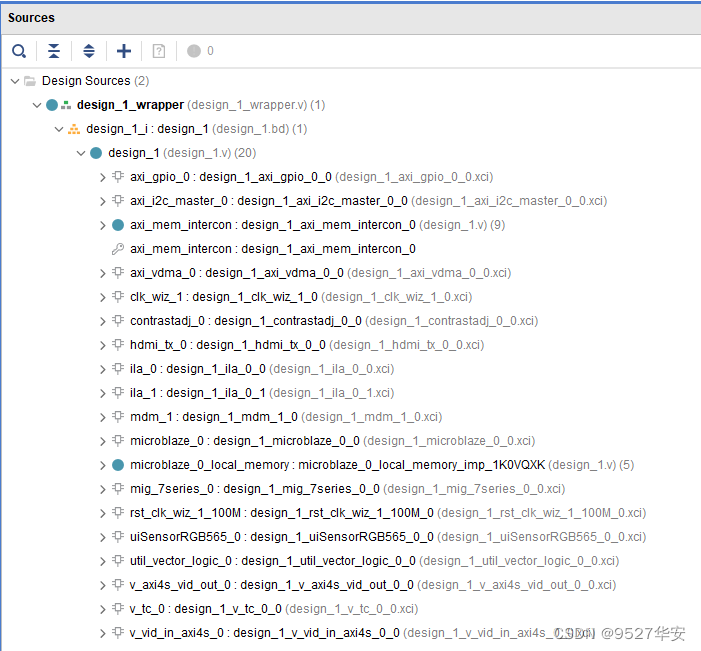
Task: Click the Collapse All toolbar icon
Action: coord(54,51)
